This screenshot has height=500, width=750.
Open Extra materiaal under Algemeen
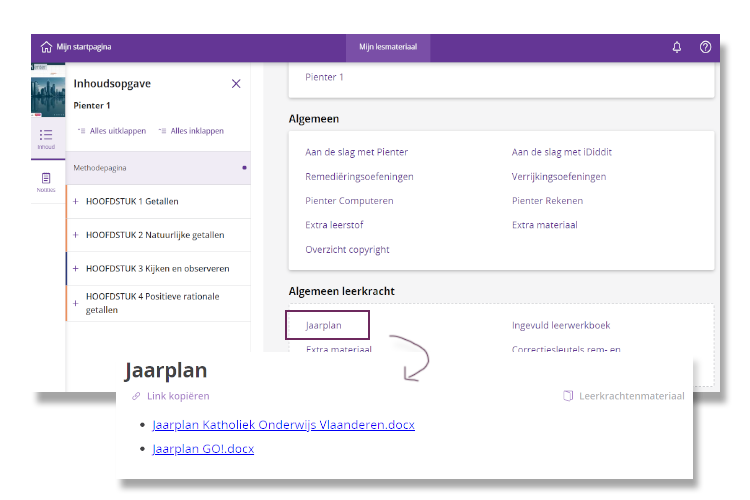544,225
